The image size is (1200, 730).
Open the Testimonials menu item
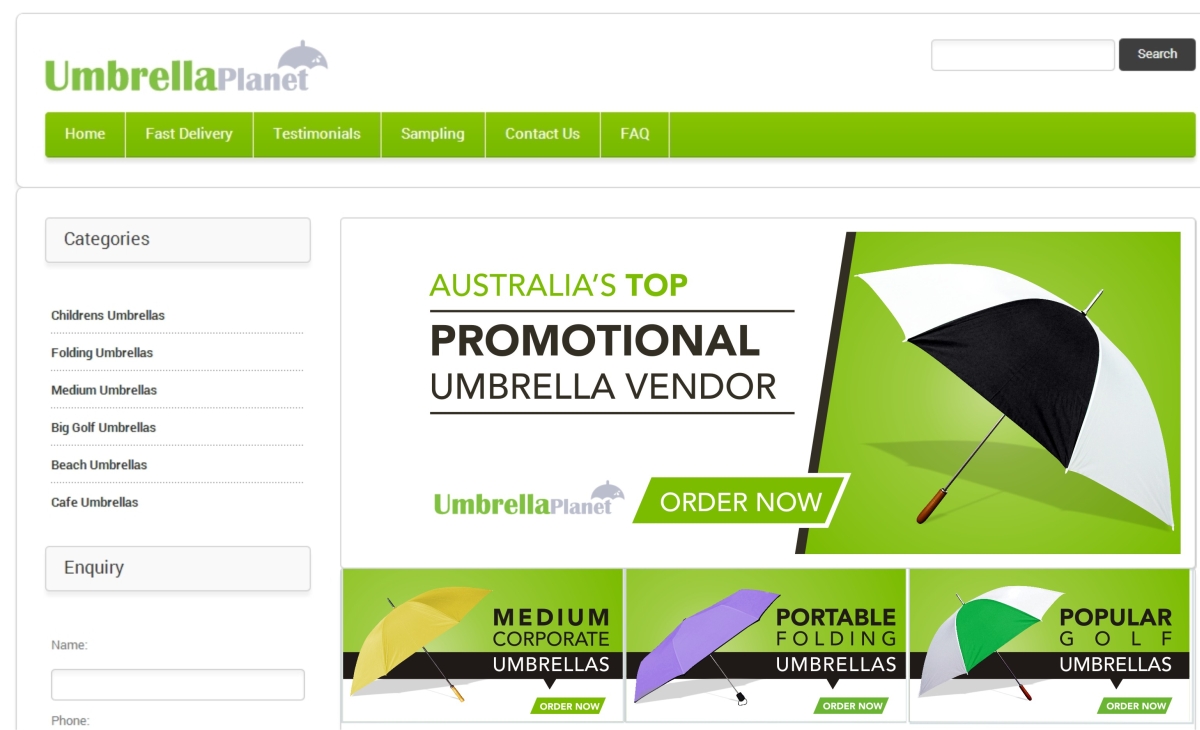[317, 134]
